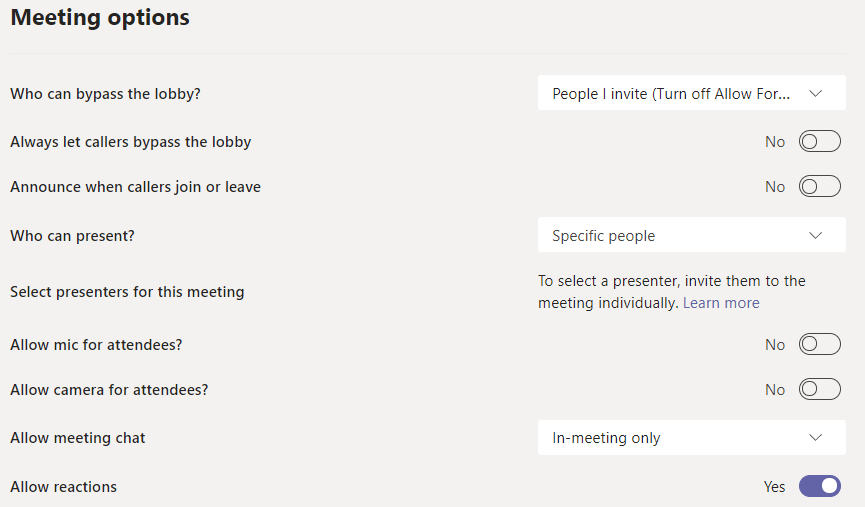Click chevron arrow of meeting chat dropdown

tap(815, 438)
